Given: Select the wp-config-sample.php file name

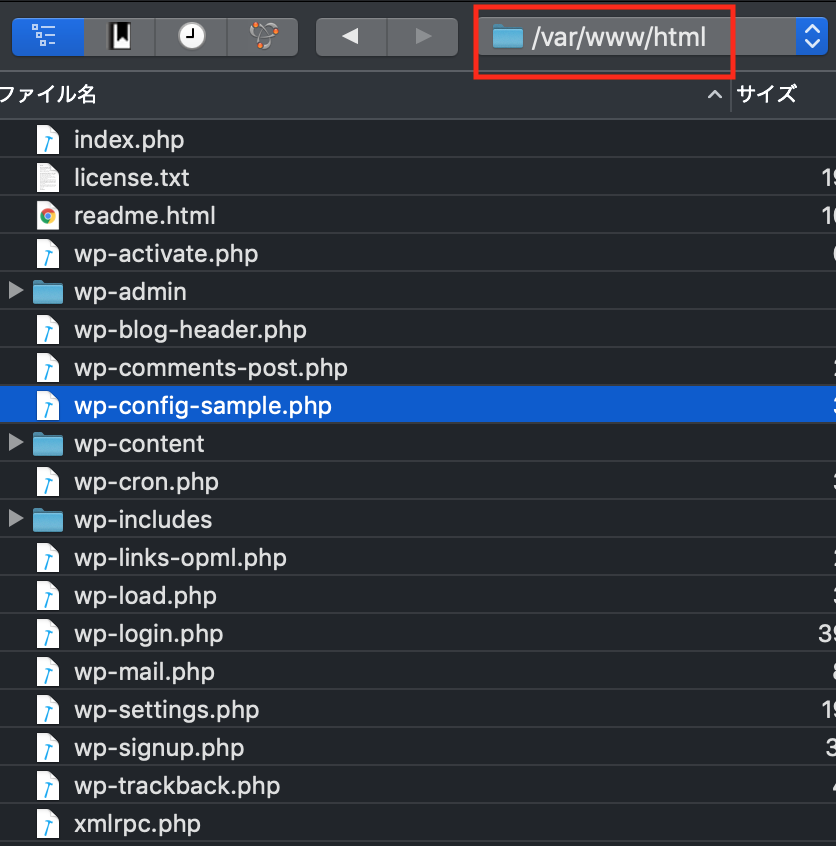Looking at the screenshot, I should tap(203, 406).
